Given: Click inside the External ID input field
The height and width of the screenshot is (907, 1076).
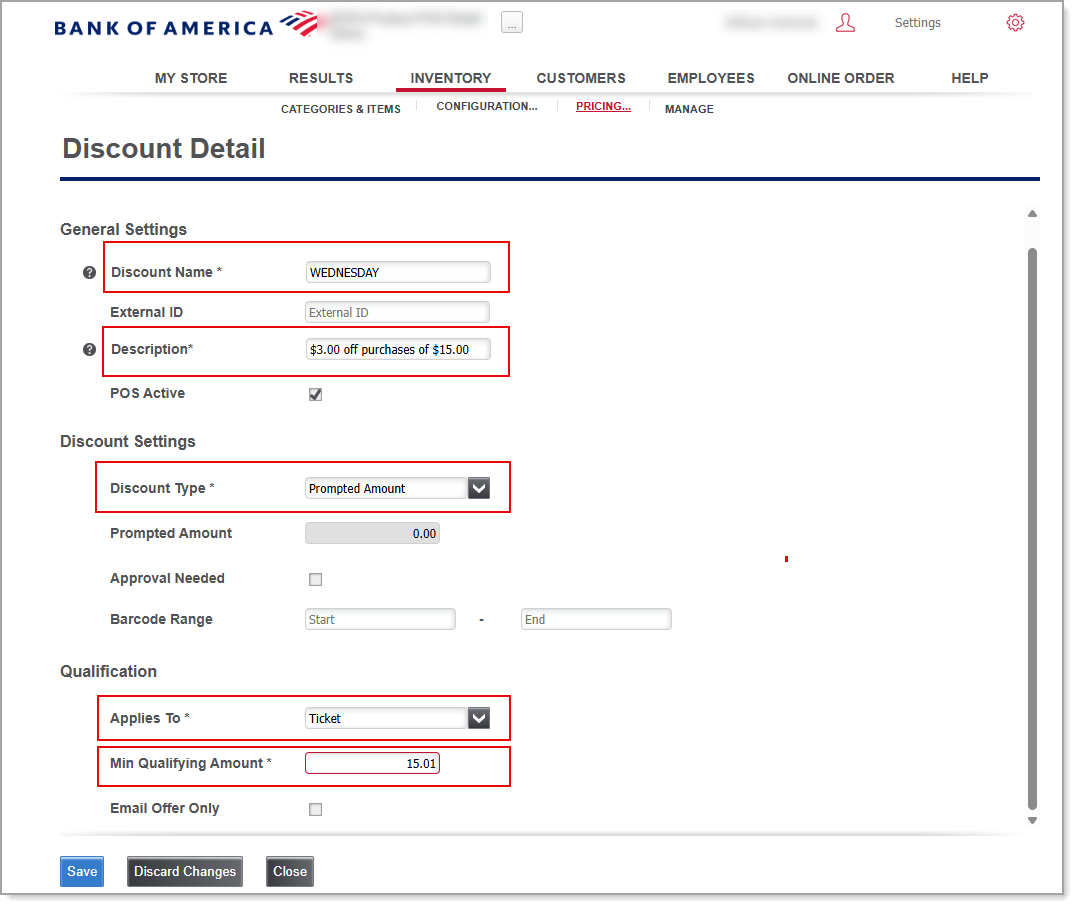Looking at the screenshot, I should coord(396,311).
